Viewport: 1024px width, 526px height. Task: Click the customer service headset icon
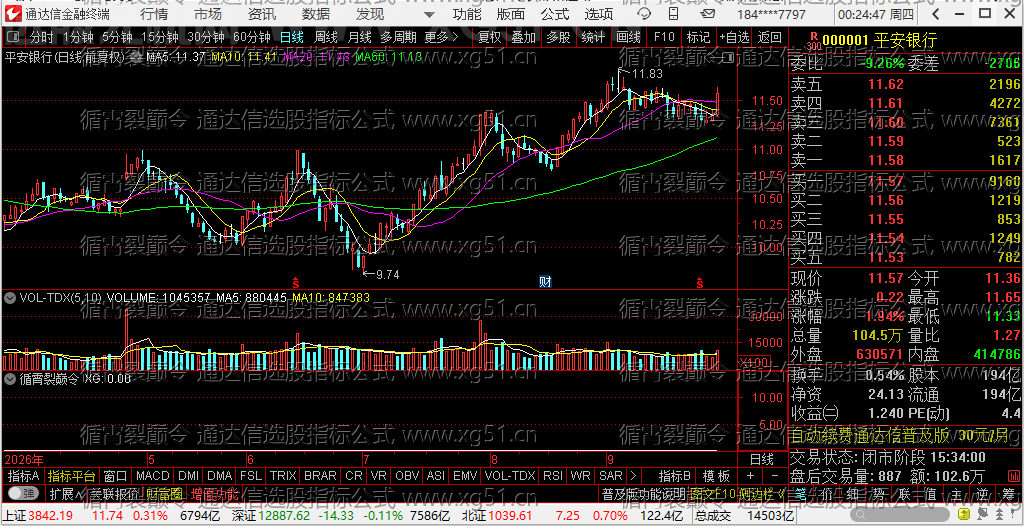tap(643, 14)
